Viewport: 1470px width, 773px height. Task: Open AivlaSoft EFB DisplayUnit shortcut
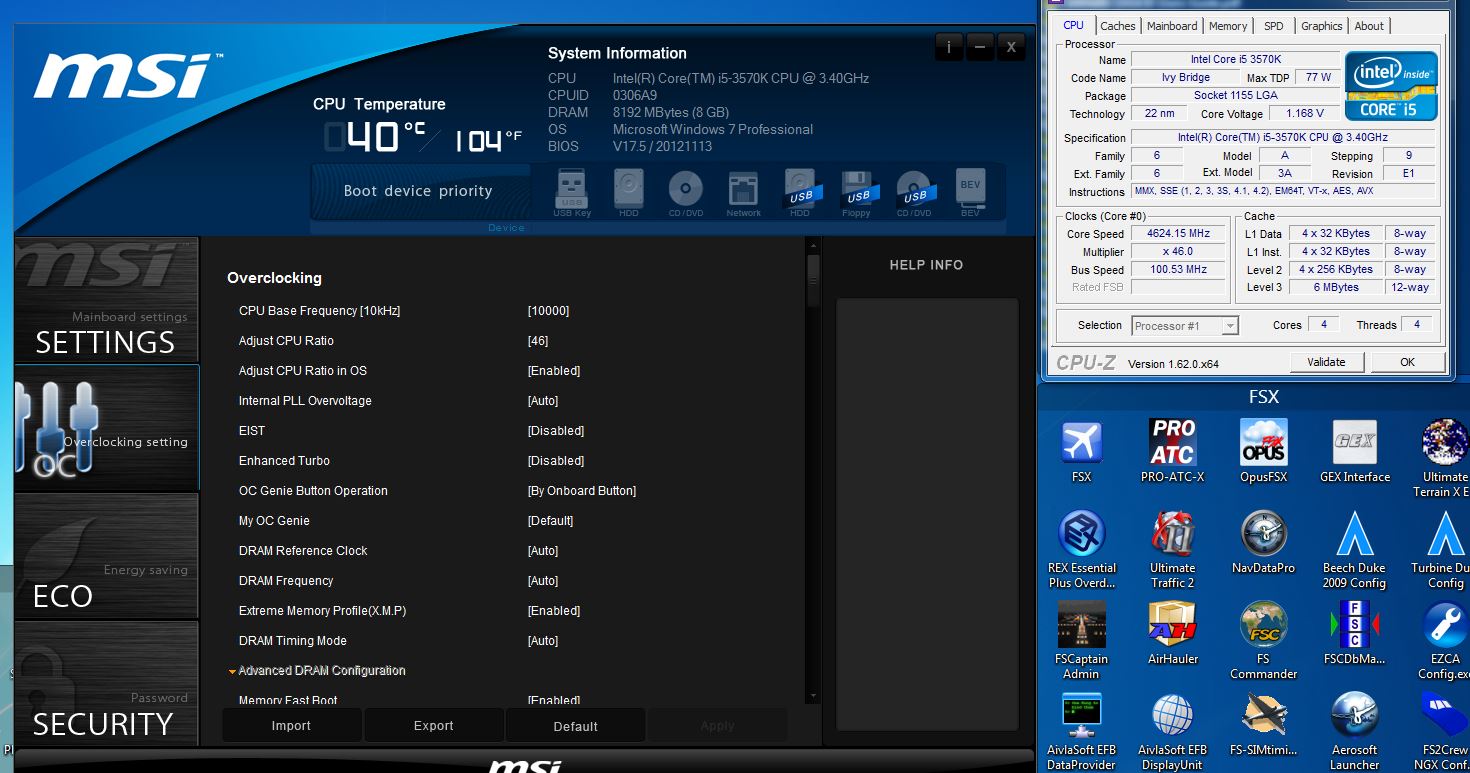coord(1172,732)
